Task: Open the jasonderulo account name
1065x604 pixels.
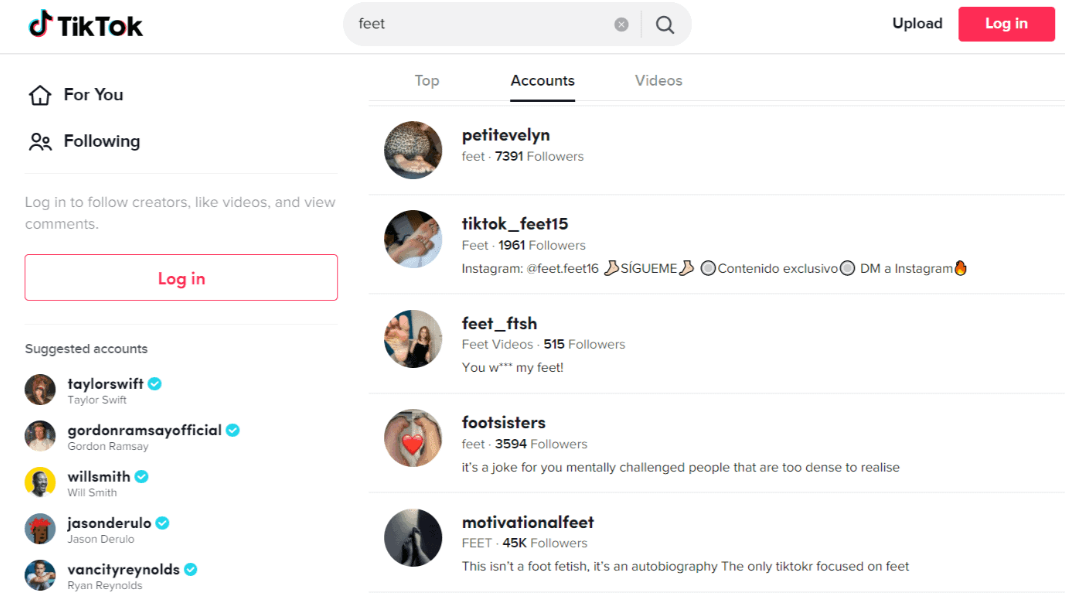Action: pos(109,523)
